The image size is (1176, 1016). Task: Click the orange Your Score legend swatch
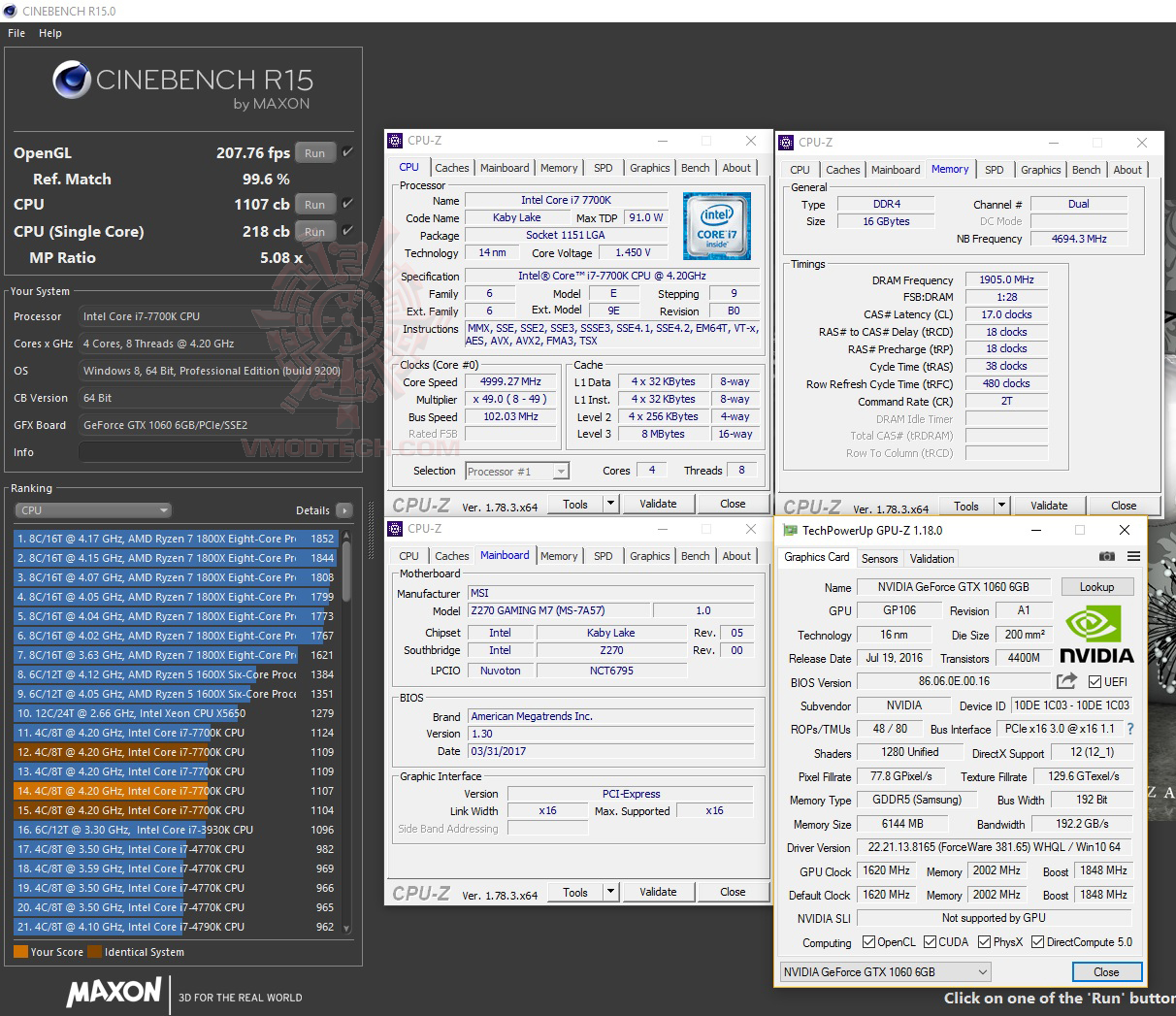click(x=20, y=952)
